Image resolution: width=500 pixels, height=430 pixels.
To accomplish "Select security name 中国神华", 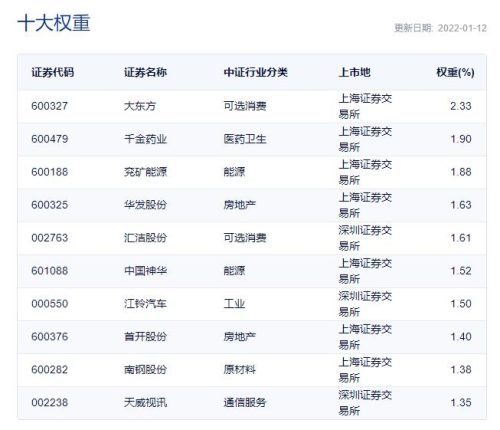I will [145, 271].
